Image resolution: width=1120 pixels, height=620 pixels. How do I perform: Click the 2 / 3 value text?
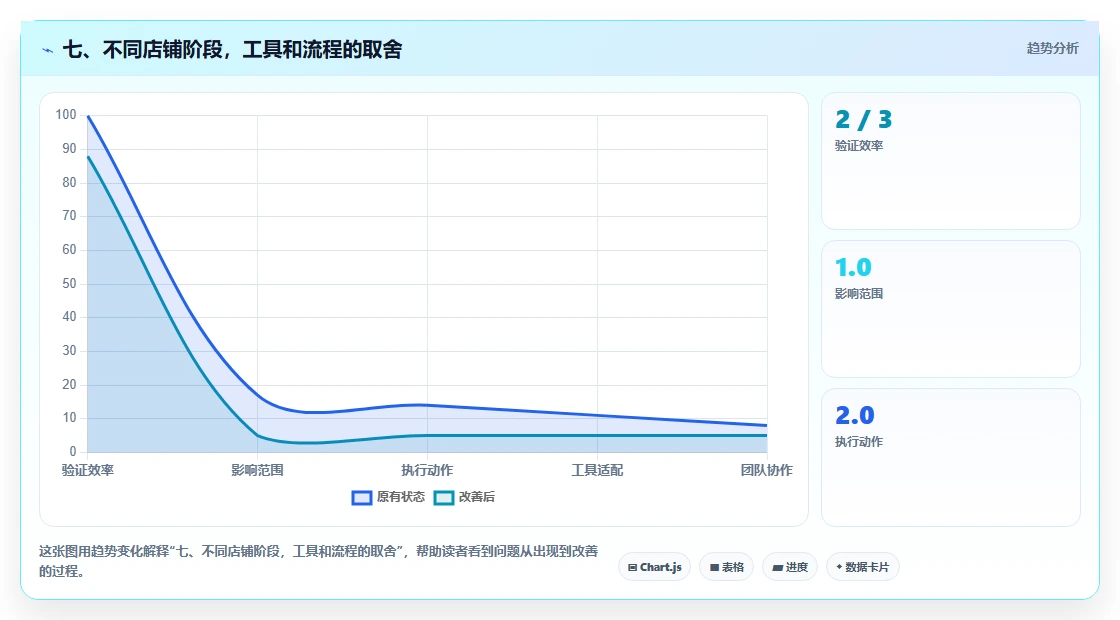pos(864,119)
